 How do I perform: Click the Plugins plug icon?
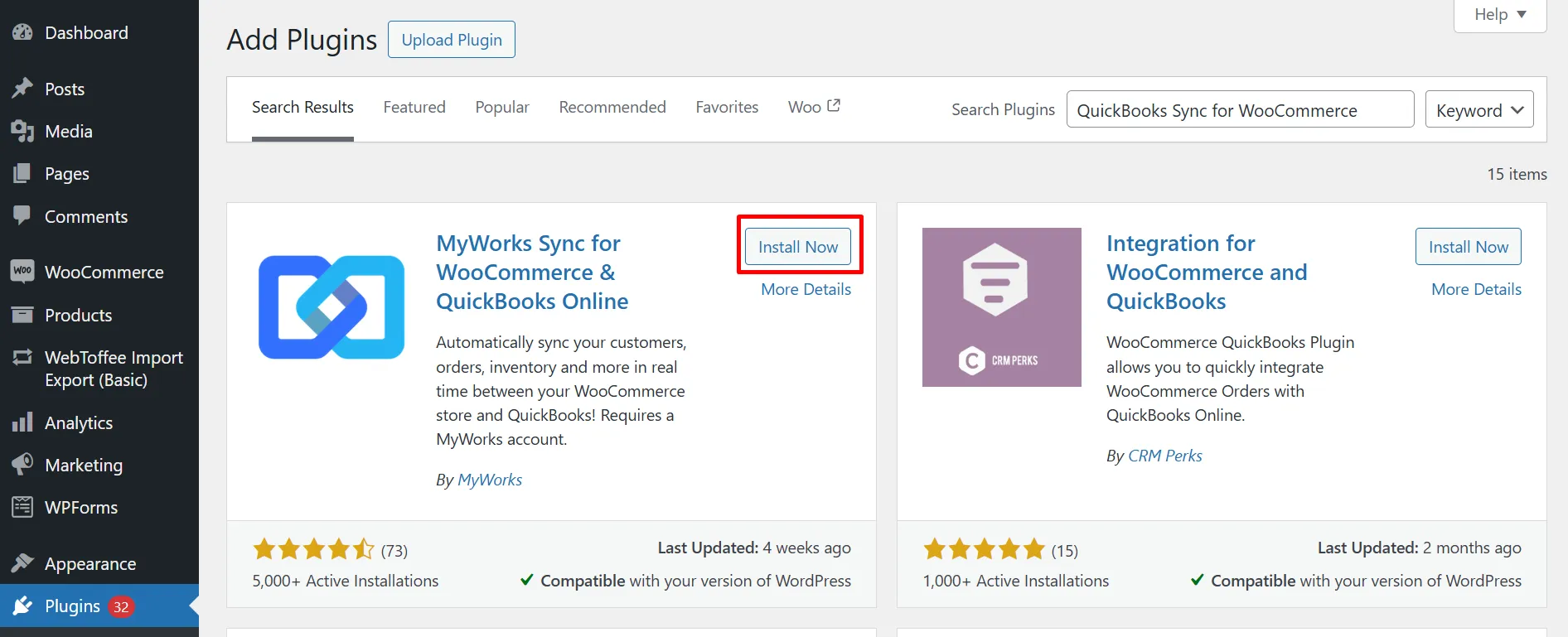pos(22,606)
